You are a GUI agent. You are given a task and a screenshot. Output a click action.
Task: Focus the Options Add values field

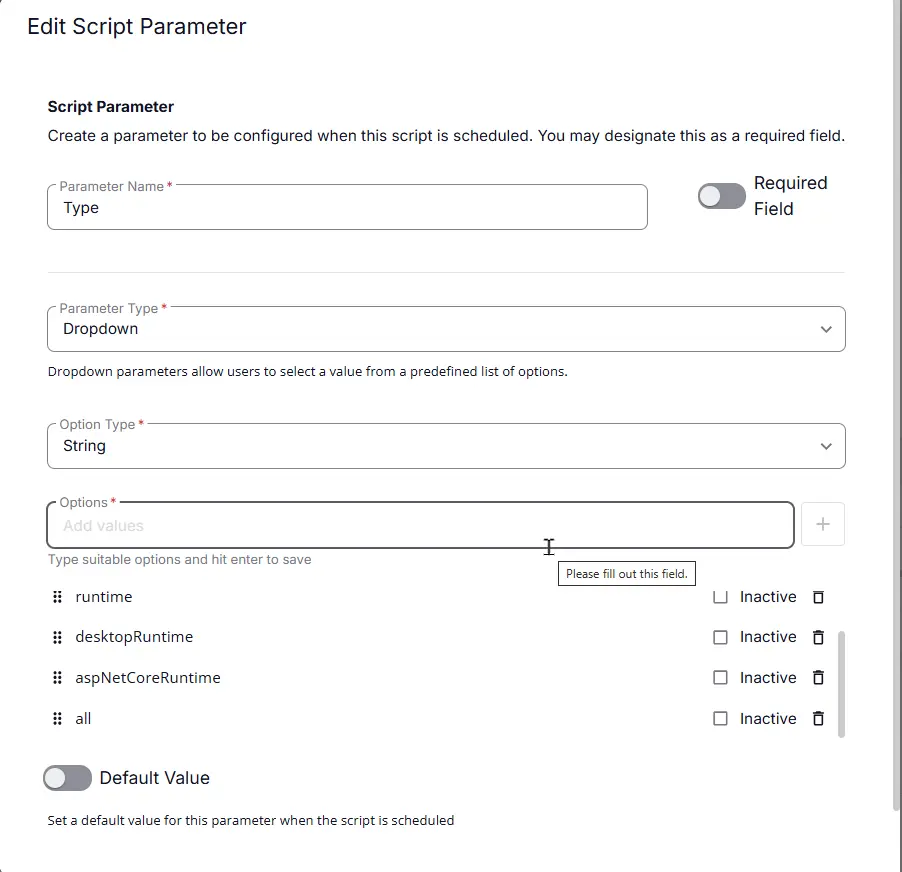(x=421, y=525)
